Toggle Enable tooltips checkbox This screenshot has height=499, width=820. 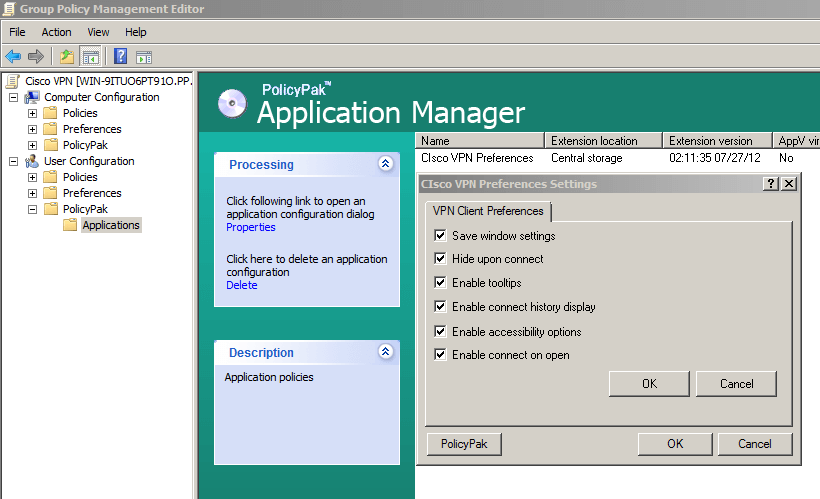pyautogui.click(x=440, y=282)
